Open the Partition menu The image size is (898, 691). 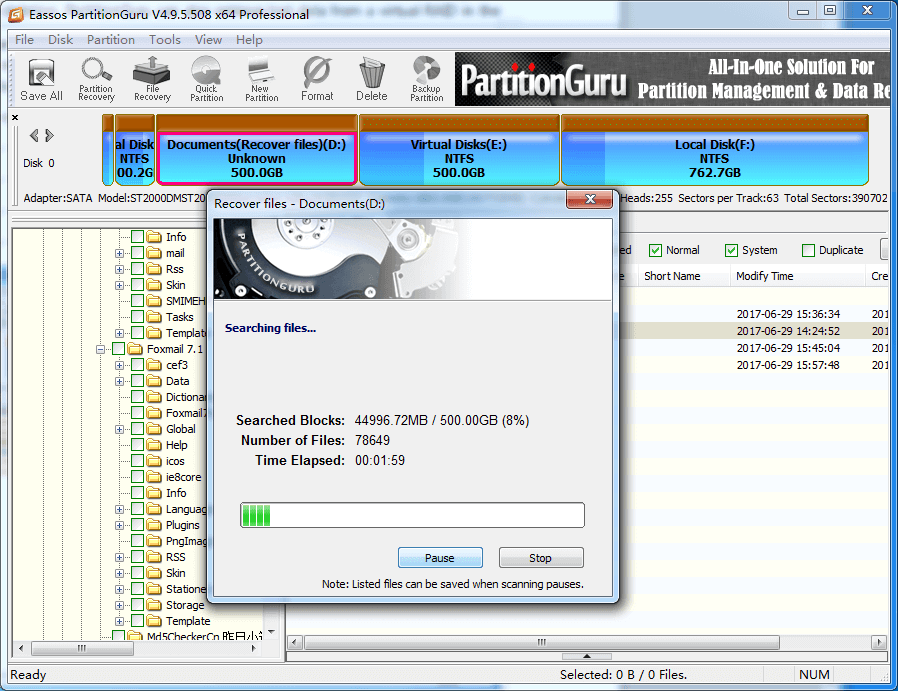pos(111,40)
